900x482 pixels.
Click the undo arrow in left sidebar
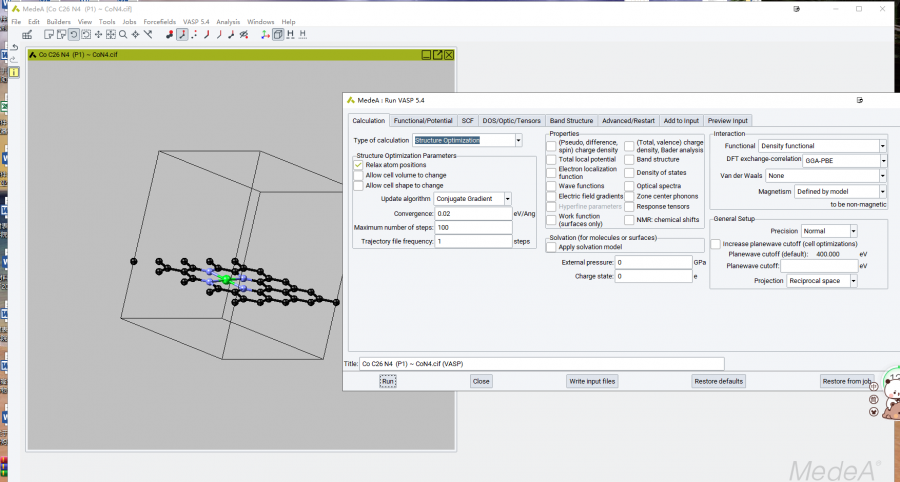coord(14,47)
